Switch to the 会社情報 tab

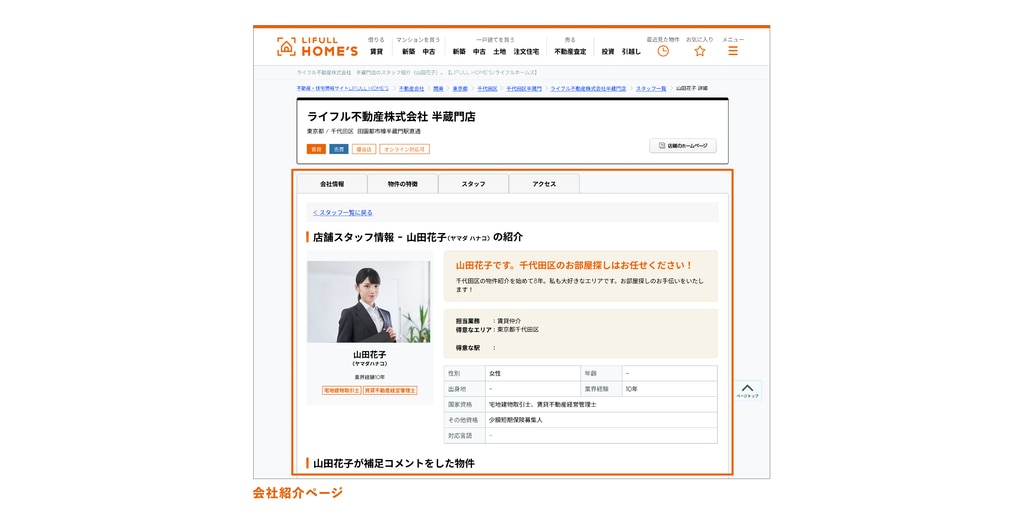[x=332, y=184]
